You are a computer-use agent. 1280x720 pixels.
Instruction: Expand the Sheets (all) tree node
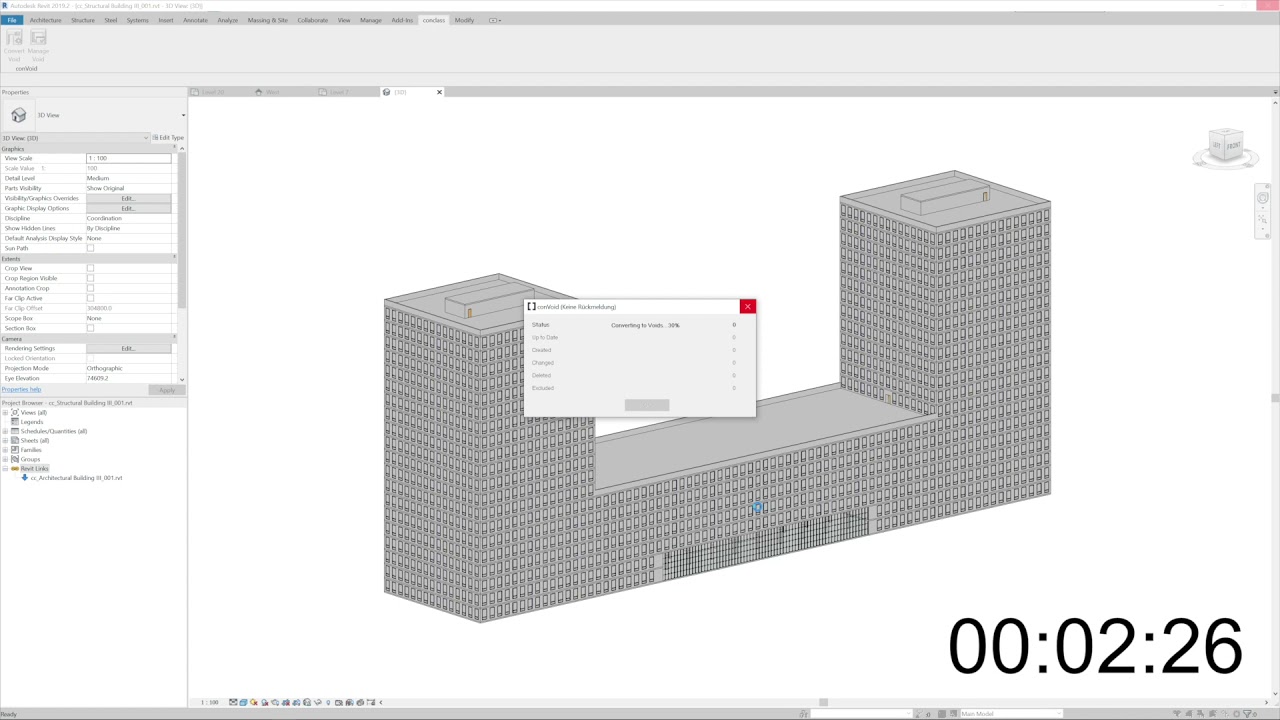coord(5,440)
